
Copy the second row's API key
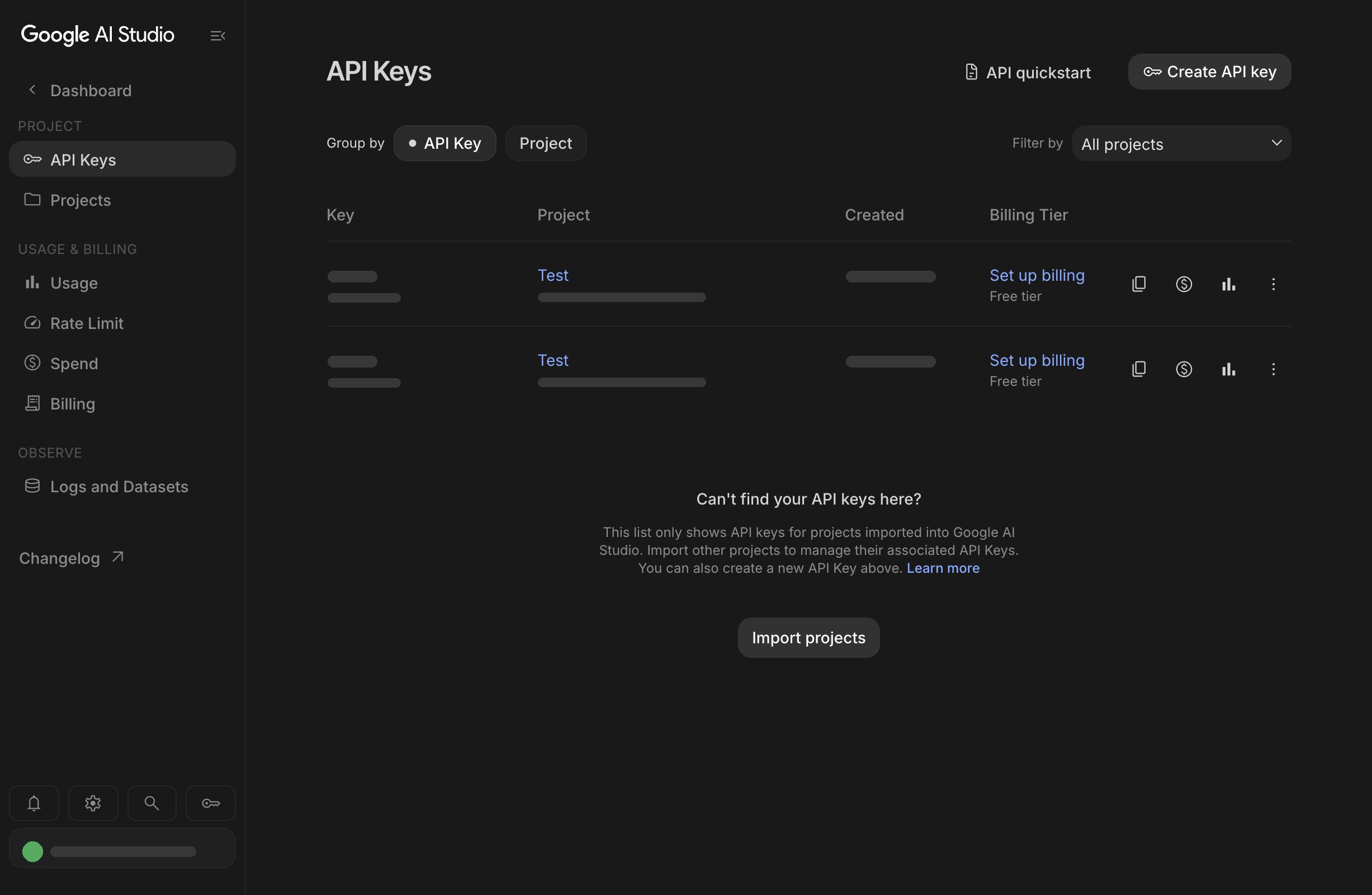pyautogui.click(x=1138, y=369)
